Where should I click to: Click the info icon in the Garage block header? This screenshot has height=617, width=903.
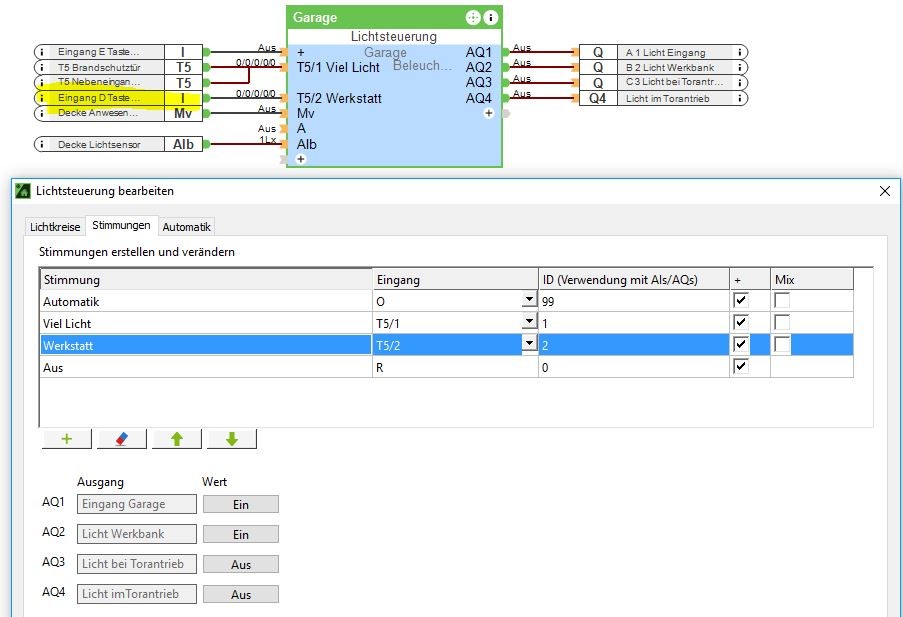point(490,18)
